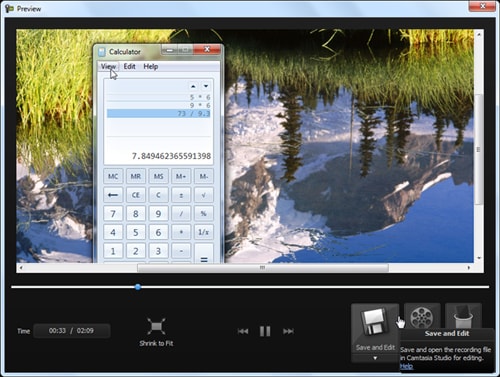
Task: Click the Calculator digit 7 button
Action: pyautogui.click(x=113, y=214)
